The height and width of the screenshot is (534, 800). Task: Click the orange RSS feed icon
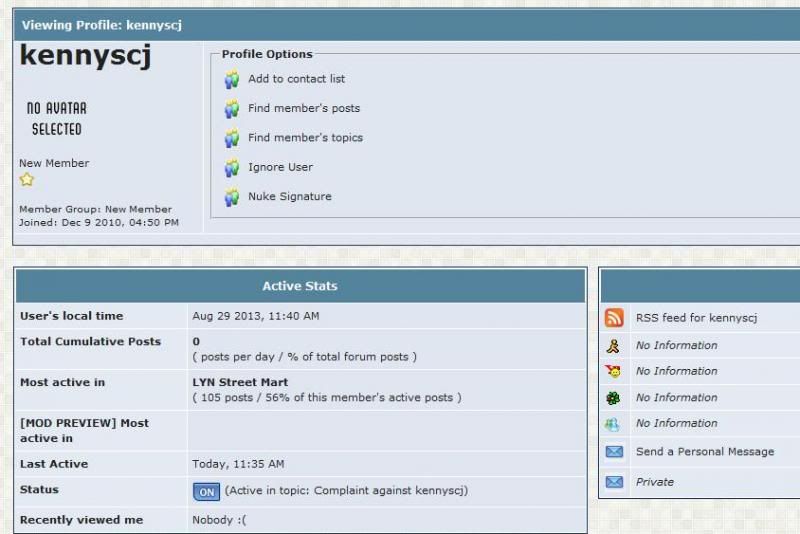[614, 318]
